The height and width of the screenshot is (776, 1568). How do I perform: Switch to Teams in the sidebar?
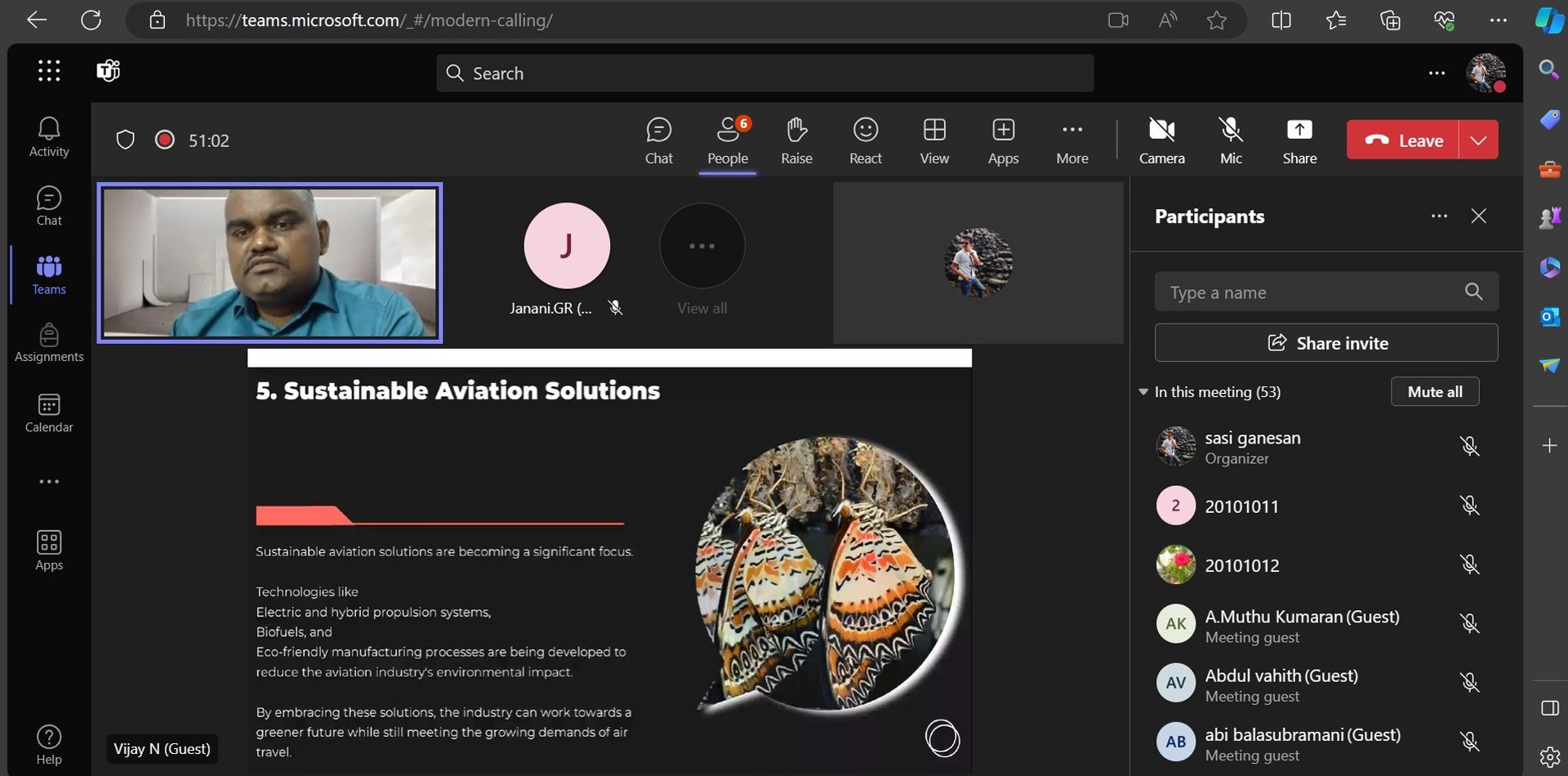[x=49, y=274]
